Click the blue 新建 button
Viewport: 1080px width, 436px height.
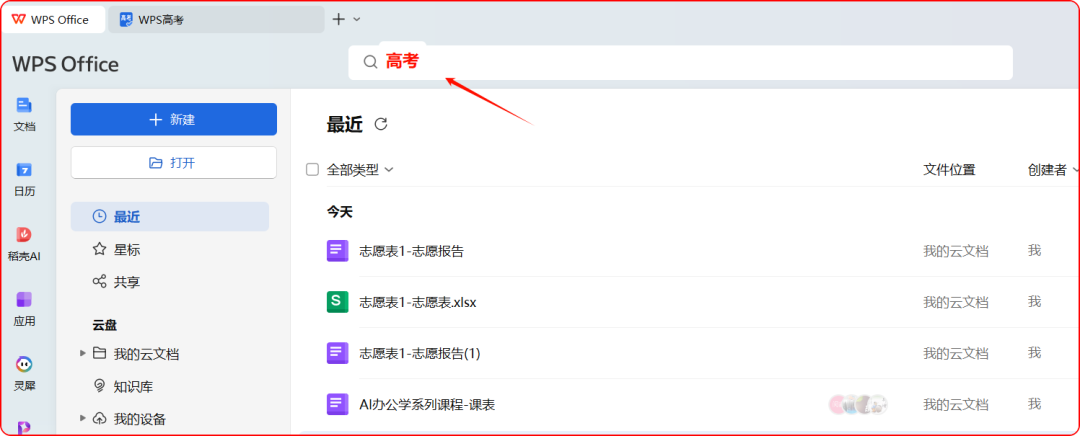[x=174, y=119]
